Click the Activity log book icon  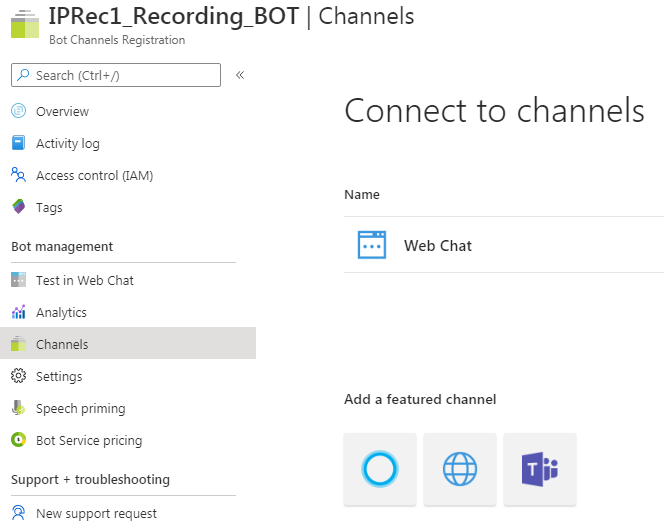coord(18,143)
